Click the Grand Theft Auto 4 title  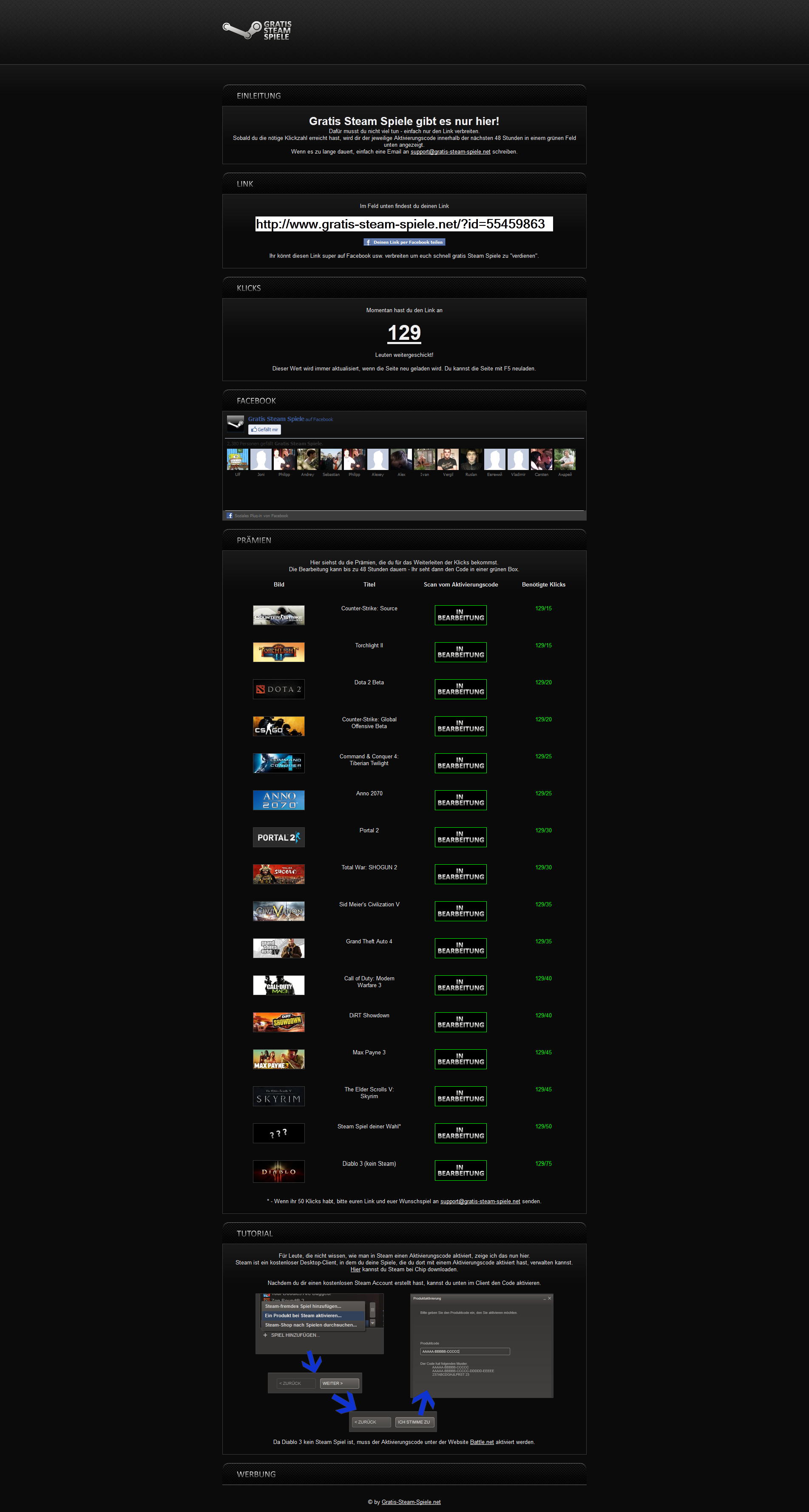(x=369, y=942)
